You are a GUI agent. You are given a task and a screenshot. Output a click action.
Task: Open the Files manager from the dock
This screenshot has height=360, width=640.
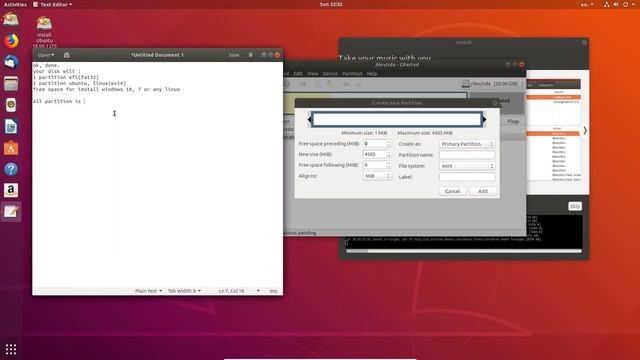[11, 84]
